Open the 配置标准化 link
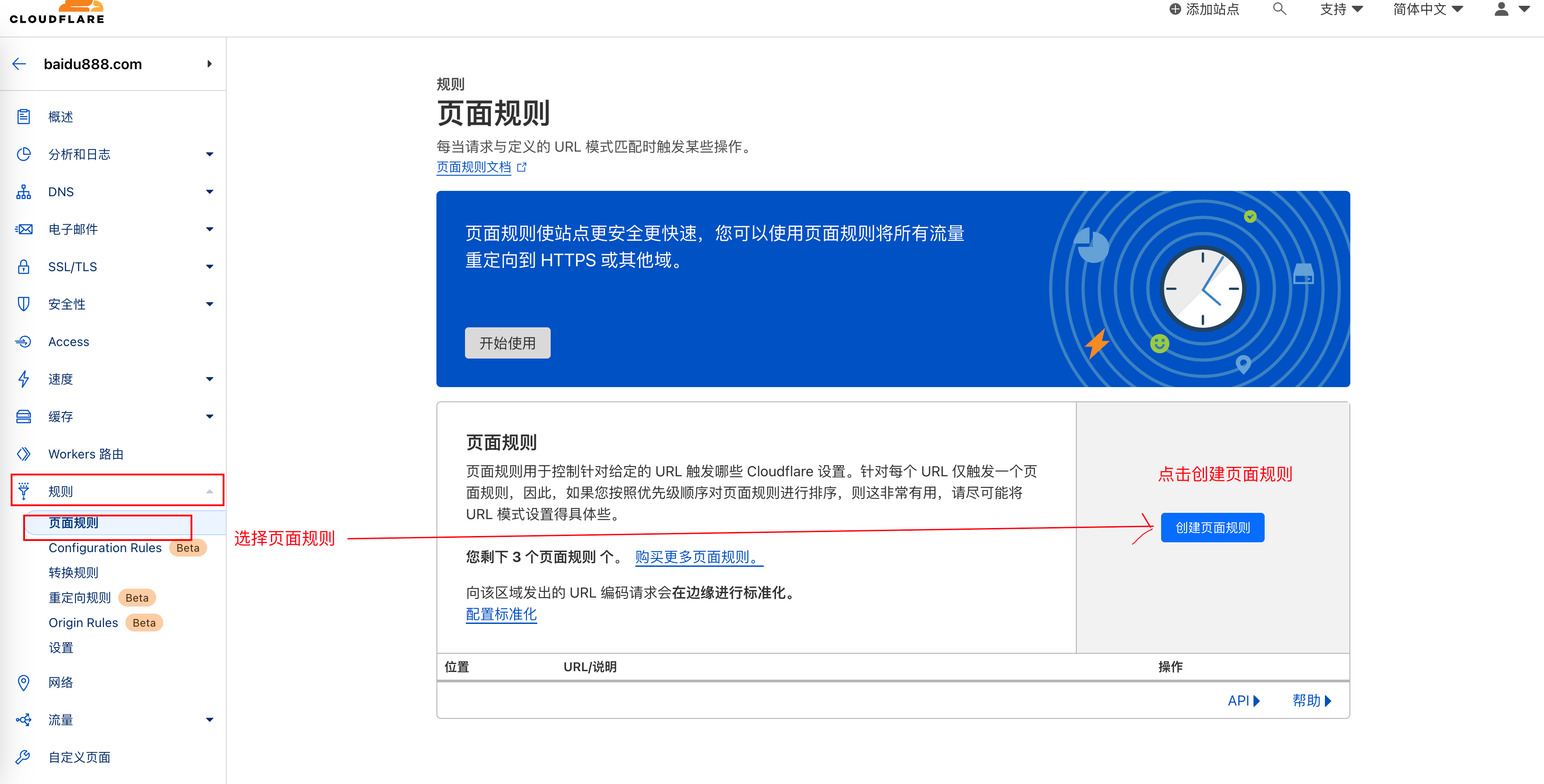This screenshot has width=1544, height=784. [501, 615]
